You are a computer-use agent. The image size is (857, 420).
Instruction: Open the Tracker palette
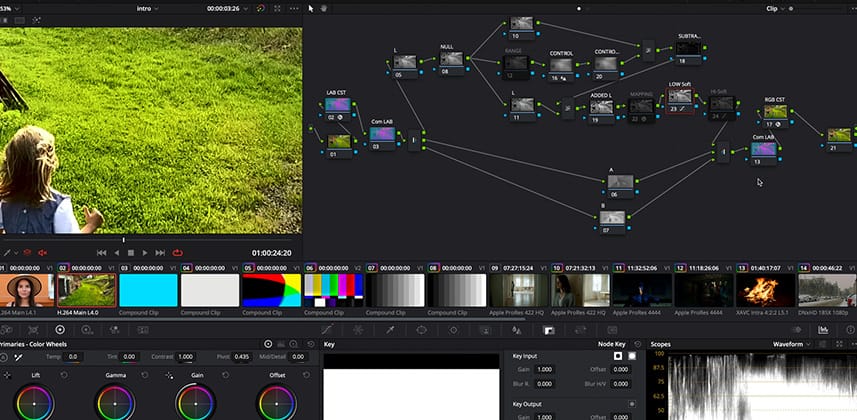(x=453, y=330)
